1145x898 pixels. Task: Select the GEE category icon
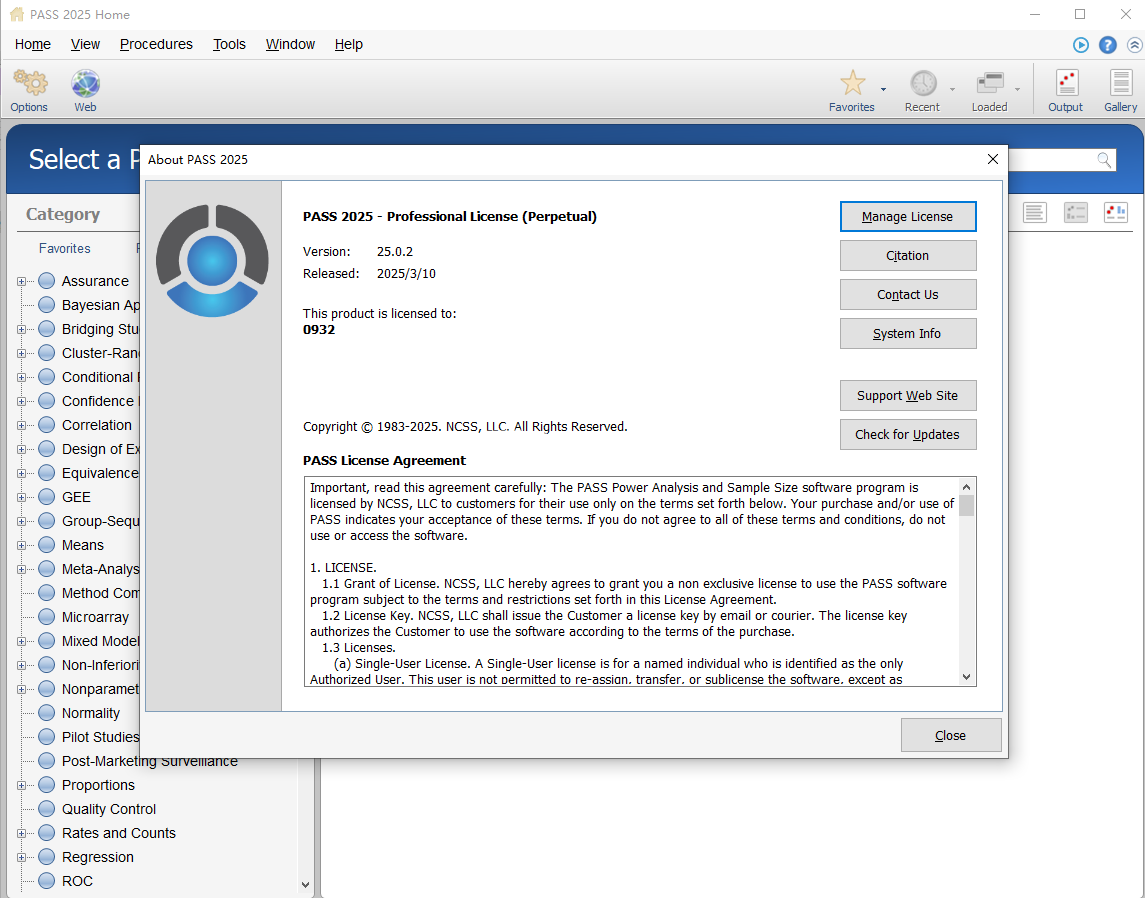click(x=47, y=496)
